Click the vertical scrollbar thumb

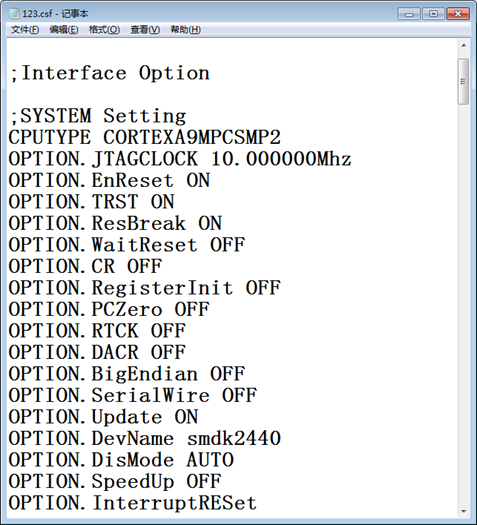(x=464, y=81)
